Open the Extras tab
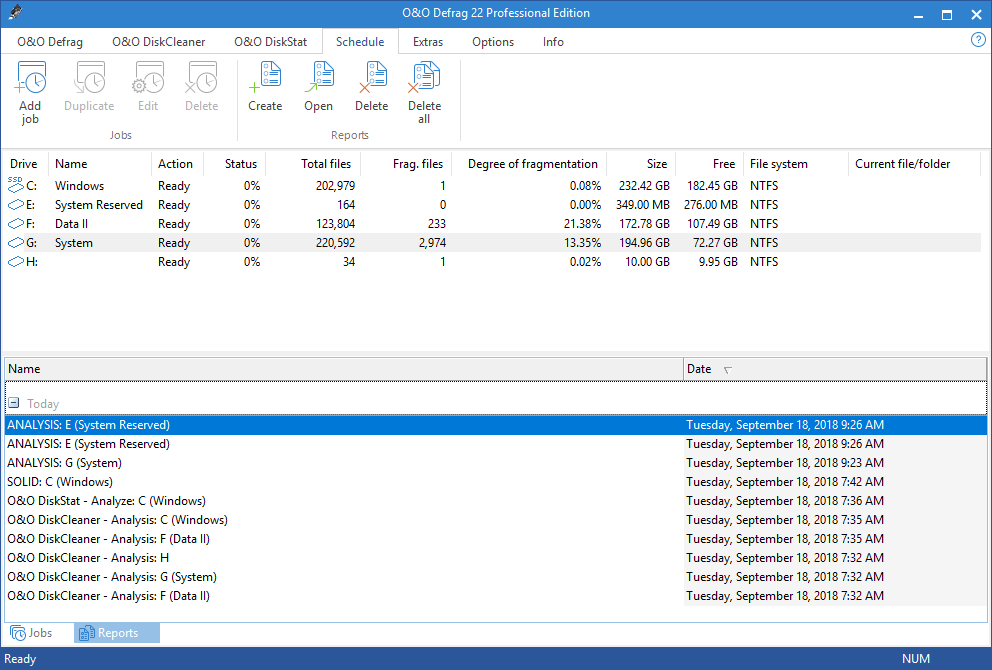The width and height of the screenshot is (992, 670). (x=428, y=42)
